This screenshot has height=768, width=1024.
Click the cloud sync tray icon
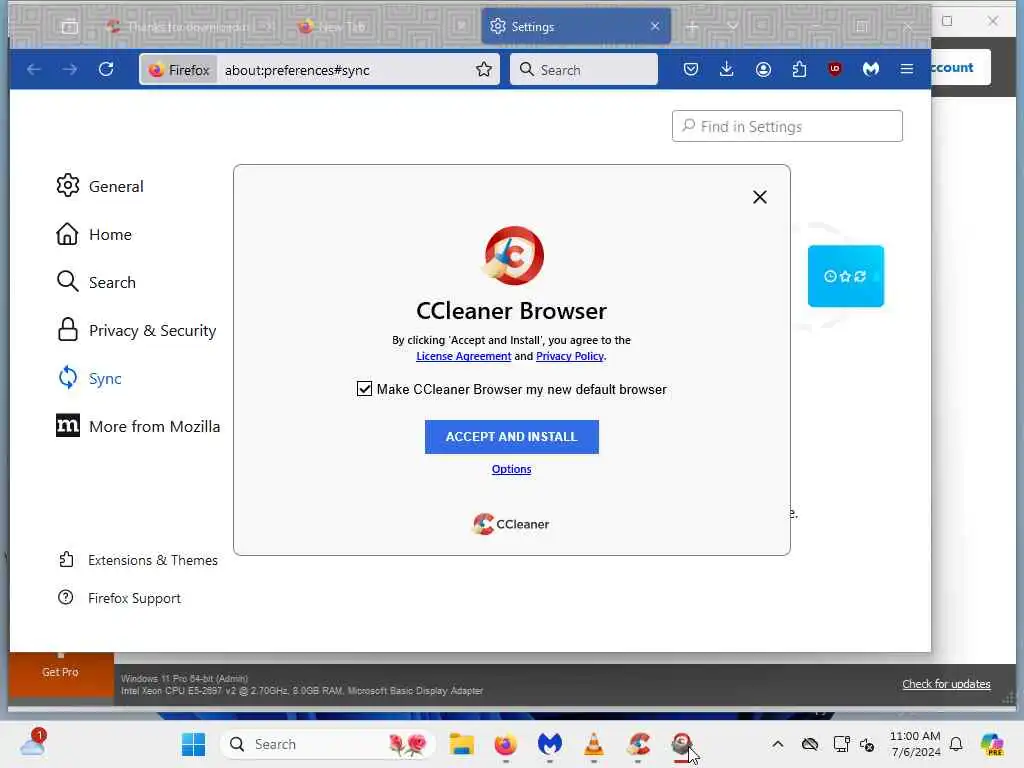pyautogui.click(x=810, y=744)
